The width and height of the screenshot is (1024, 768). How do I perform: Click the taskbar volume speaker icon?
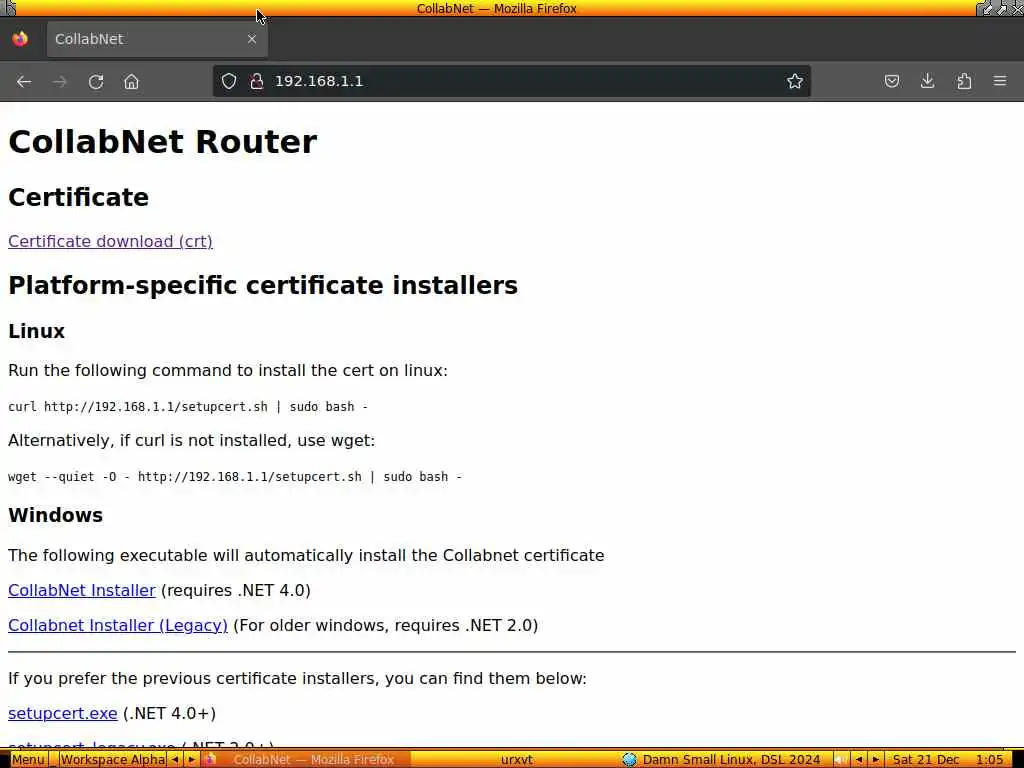point(841,760)
